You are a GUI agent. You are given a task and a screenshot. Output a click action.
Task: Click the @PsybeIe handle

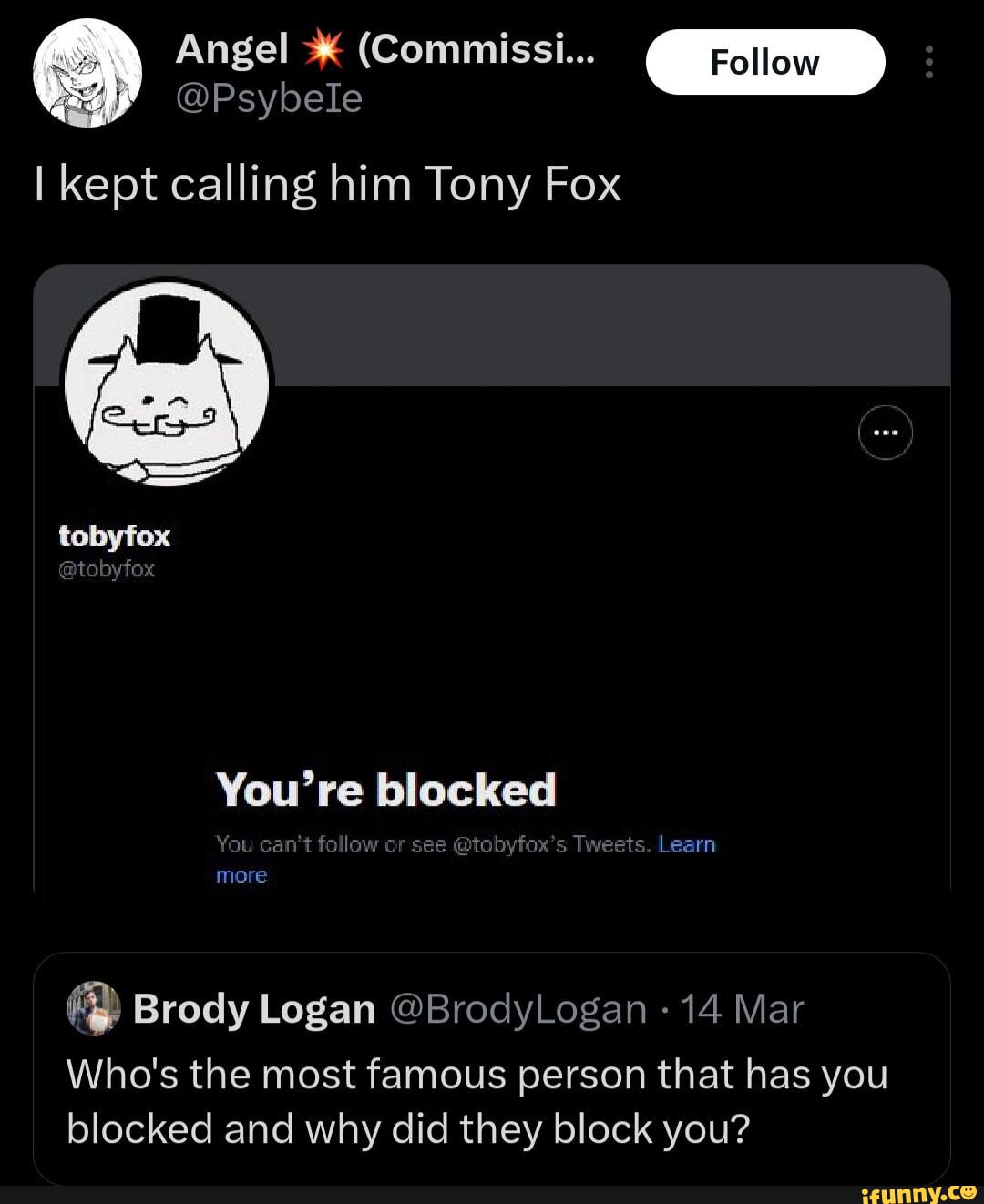[269, 98]
